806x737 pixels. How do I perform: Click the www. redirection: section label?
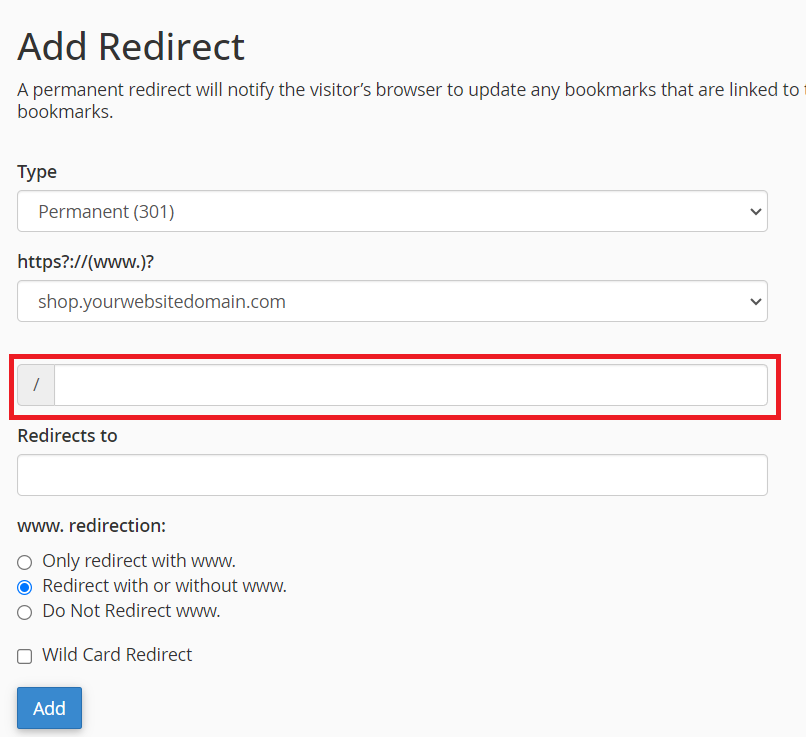click(x=91, y=525)
